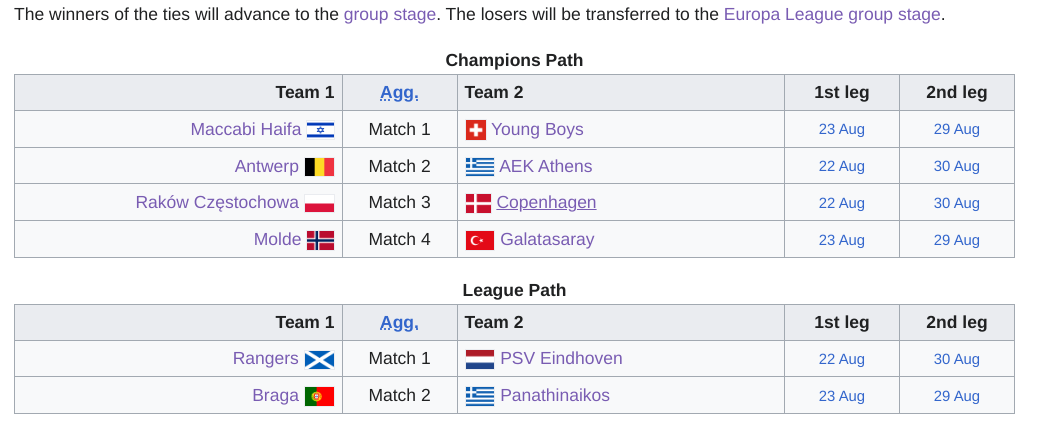Open the Europa League group stage link

point(832,14)
